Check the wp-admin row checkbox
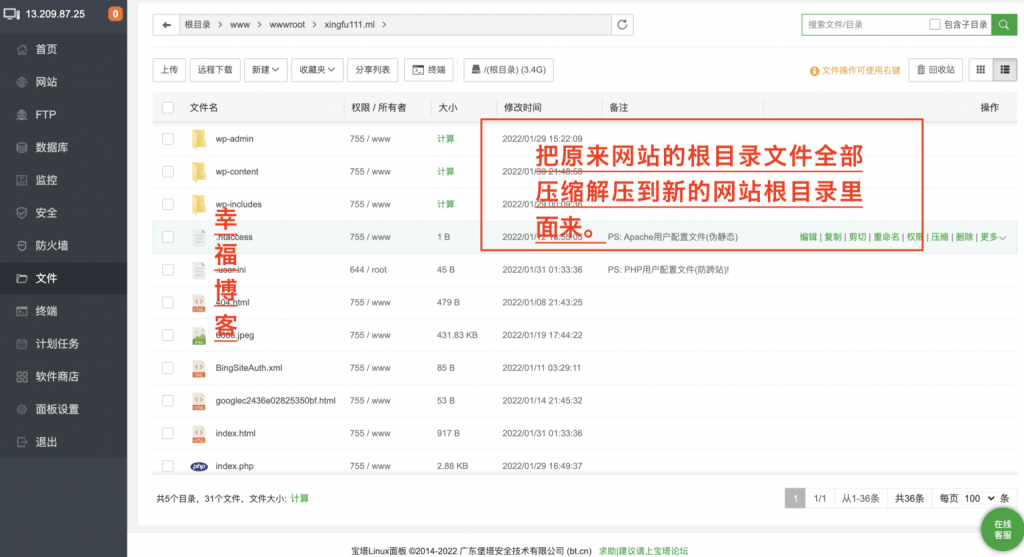This screenshot has height=557, width=1024. [168, 139]
